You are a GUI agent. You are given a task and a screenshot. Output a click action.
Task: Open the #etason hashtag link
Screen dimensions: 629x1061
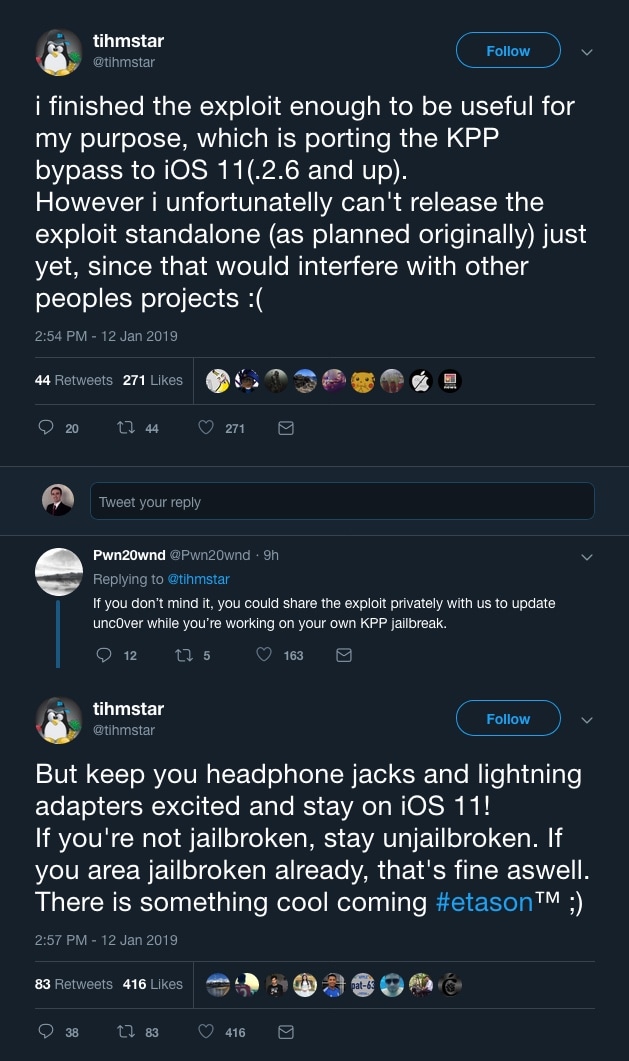(486, 901)
